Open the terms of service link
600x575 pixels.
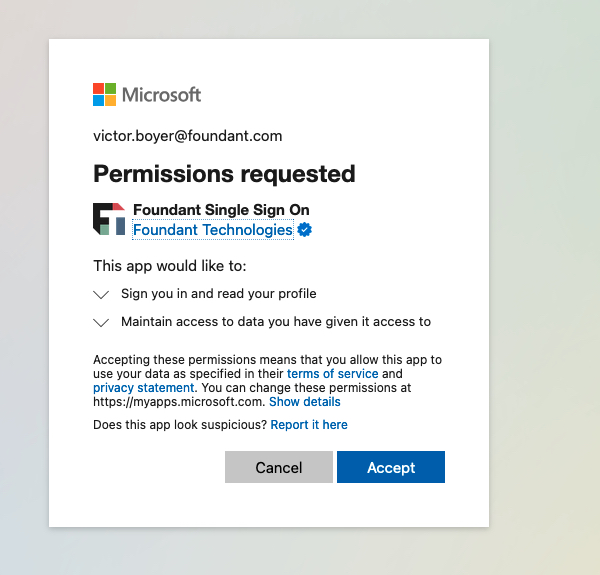coord(333,373)
